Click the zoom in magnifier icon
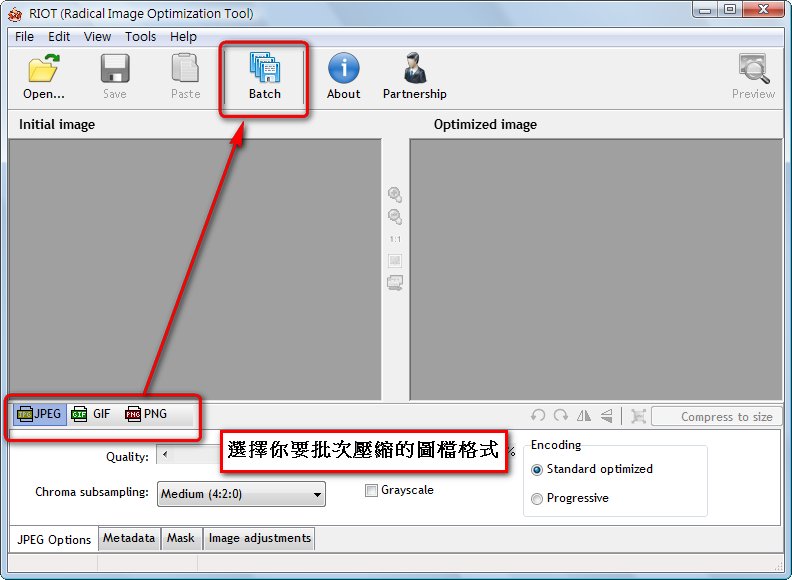 pyautogui.click(x=395, y=195)
